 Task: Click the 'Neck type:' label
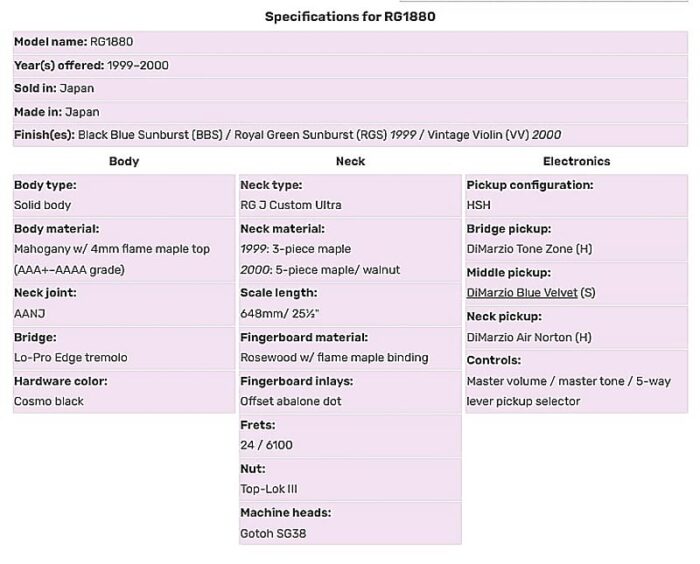(x=271, y=185)
